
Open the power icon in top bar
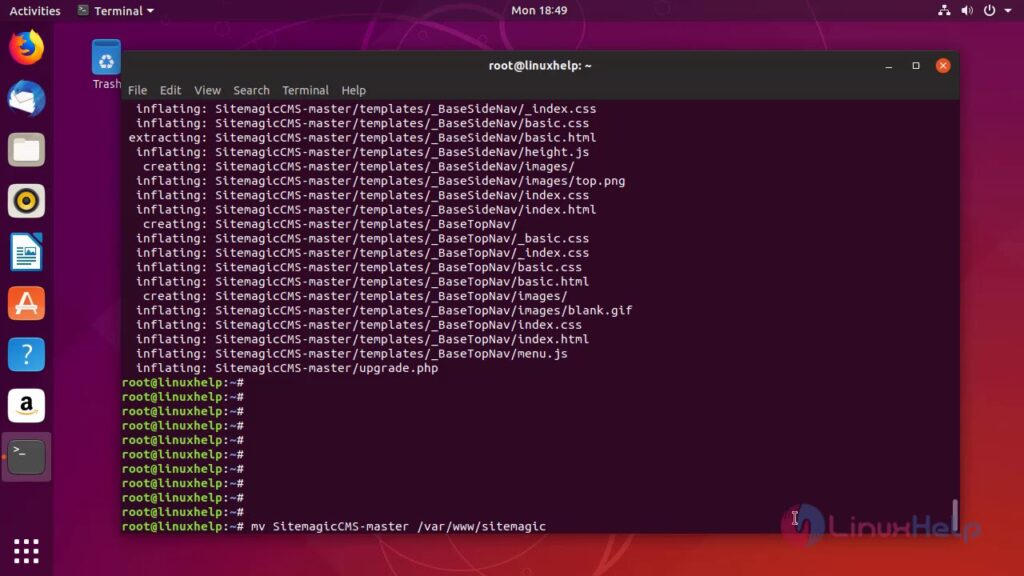click(x=989, y=10)
